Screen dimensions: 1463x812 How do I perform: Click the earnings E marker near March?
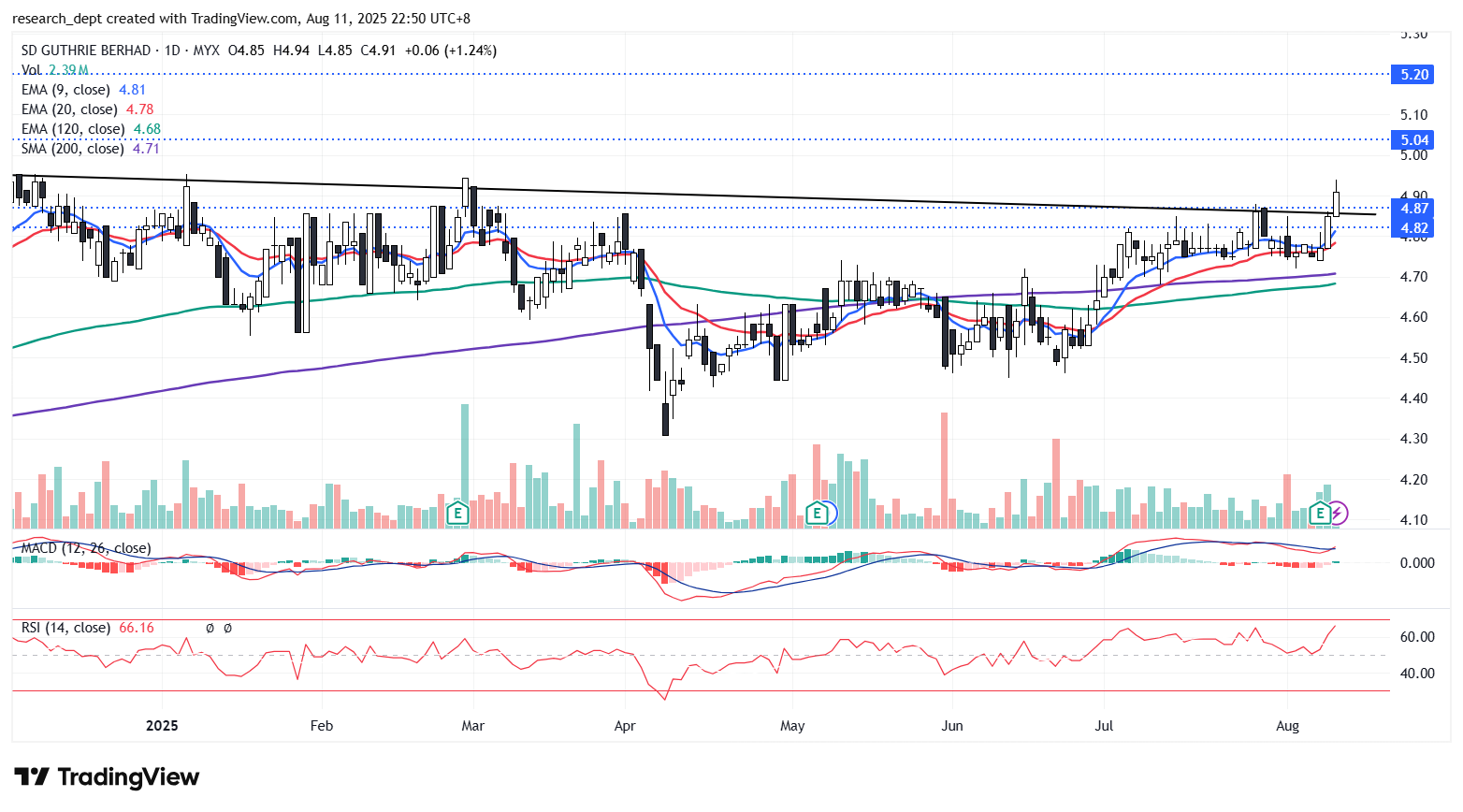coord(457,513)
